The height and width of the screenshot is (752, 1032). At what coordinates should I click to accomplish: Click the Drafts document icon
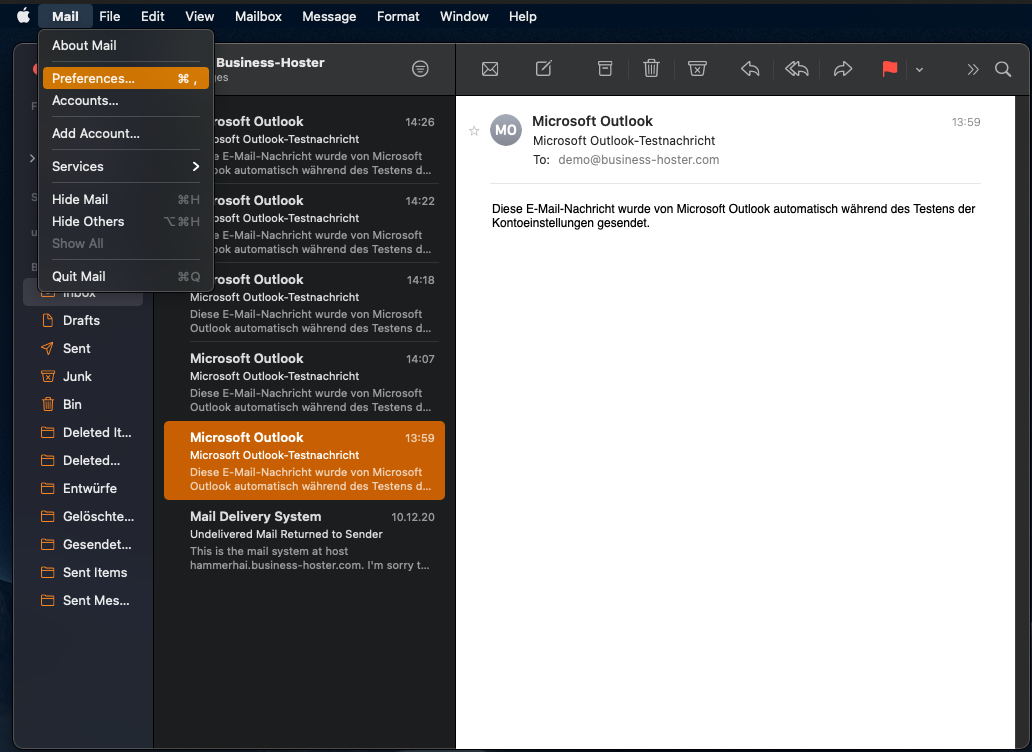click(47, 320)
